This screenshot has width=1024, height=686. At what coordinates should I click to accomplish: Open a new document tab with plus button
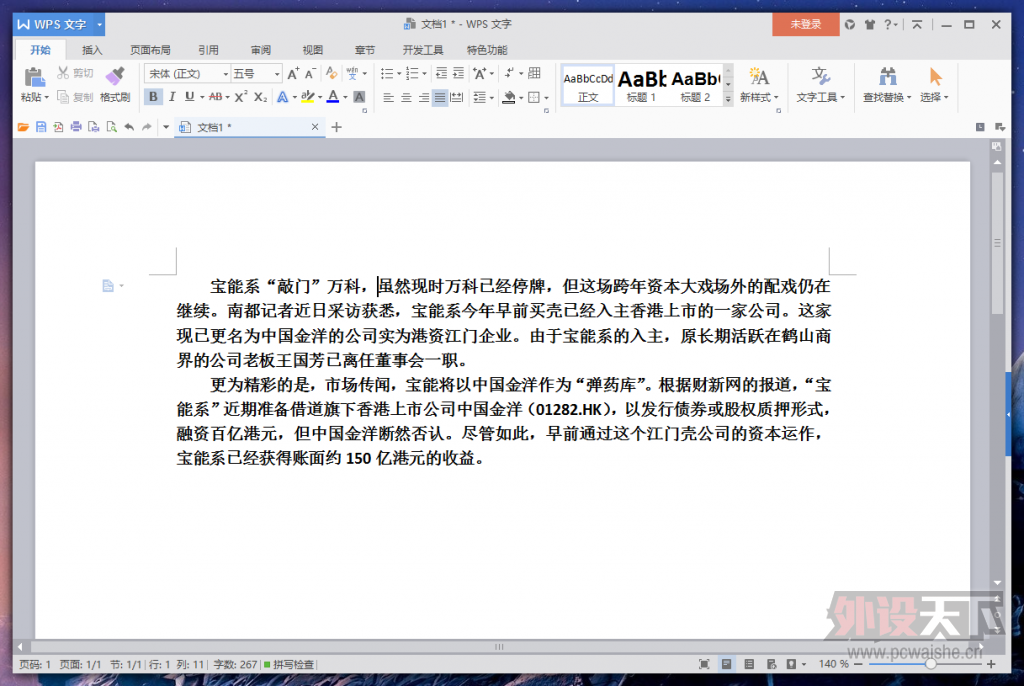337,127
